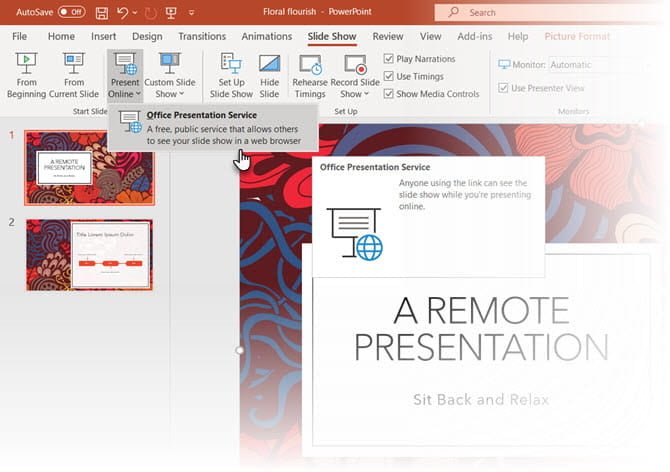
Task: Click the A REMOTE PRESENTATION title
Action: click(x=481, y=328)
